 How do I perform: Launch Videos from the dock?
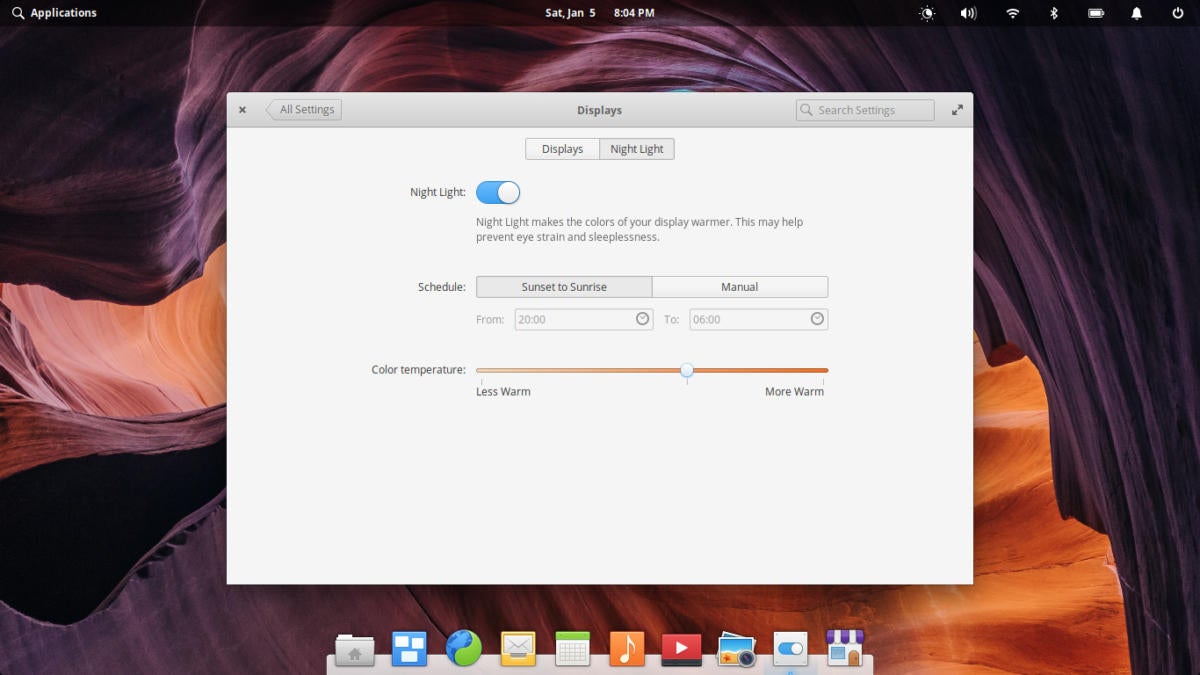pos(682,650)
